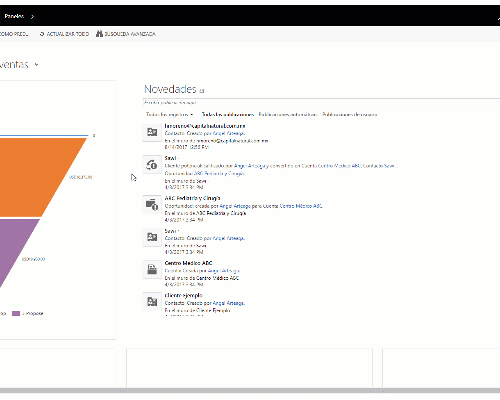The width and height of the screenshot is (500, 400).
Task: Open the Centro Médico ABC post title
Action: point(188,263)
